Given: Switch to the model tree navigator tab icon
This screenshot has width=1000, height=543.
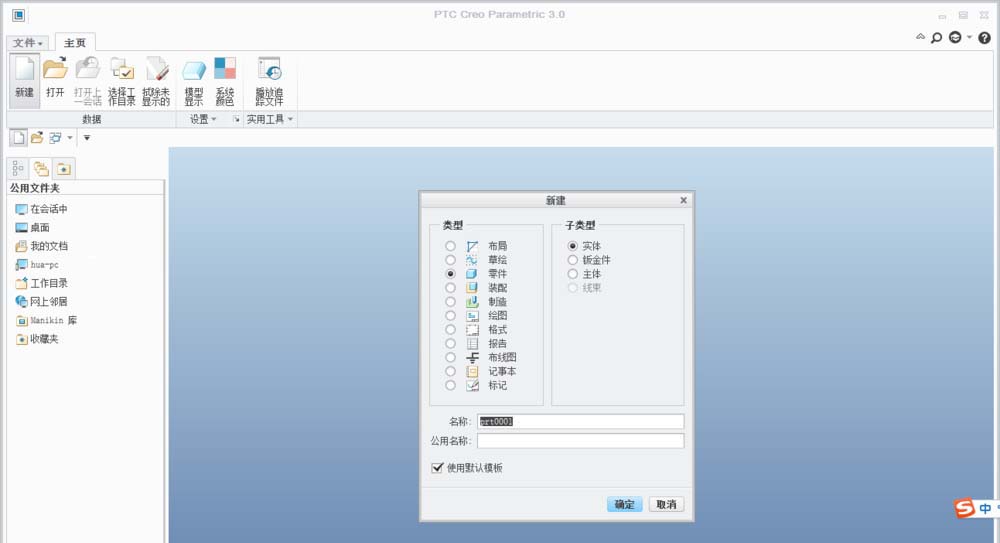Looking at the screenshot, I should [x=18, y=168].
